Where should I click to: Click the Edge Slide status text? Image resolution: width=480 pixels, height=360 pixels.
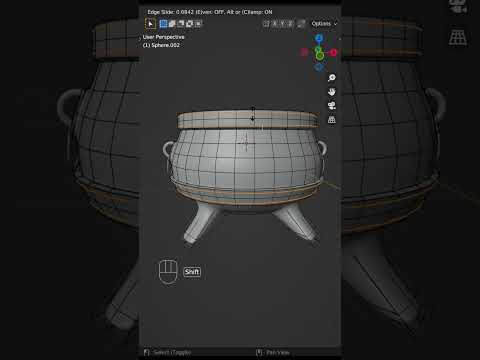tap(210, 12)
